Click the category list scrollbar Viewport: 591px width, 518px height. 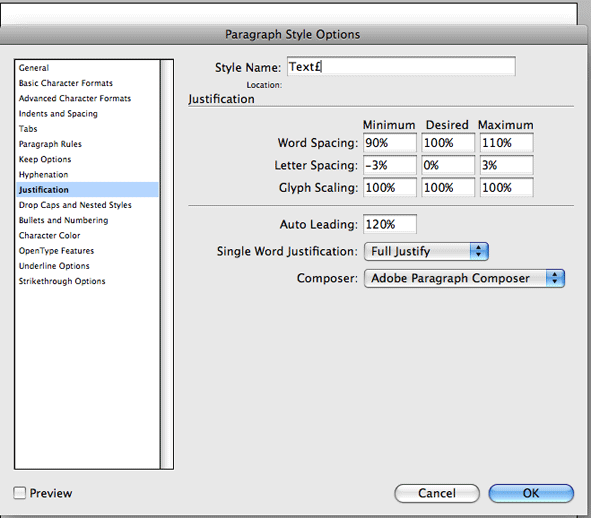[166, 264]
